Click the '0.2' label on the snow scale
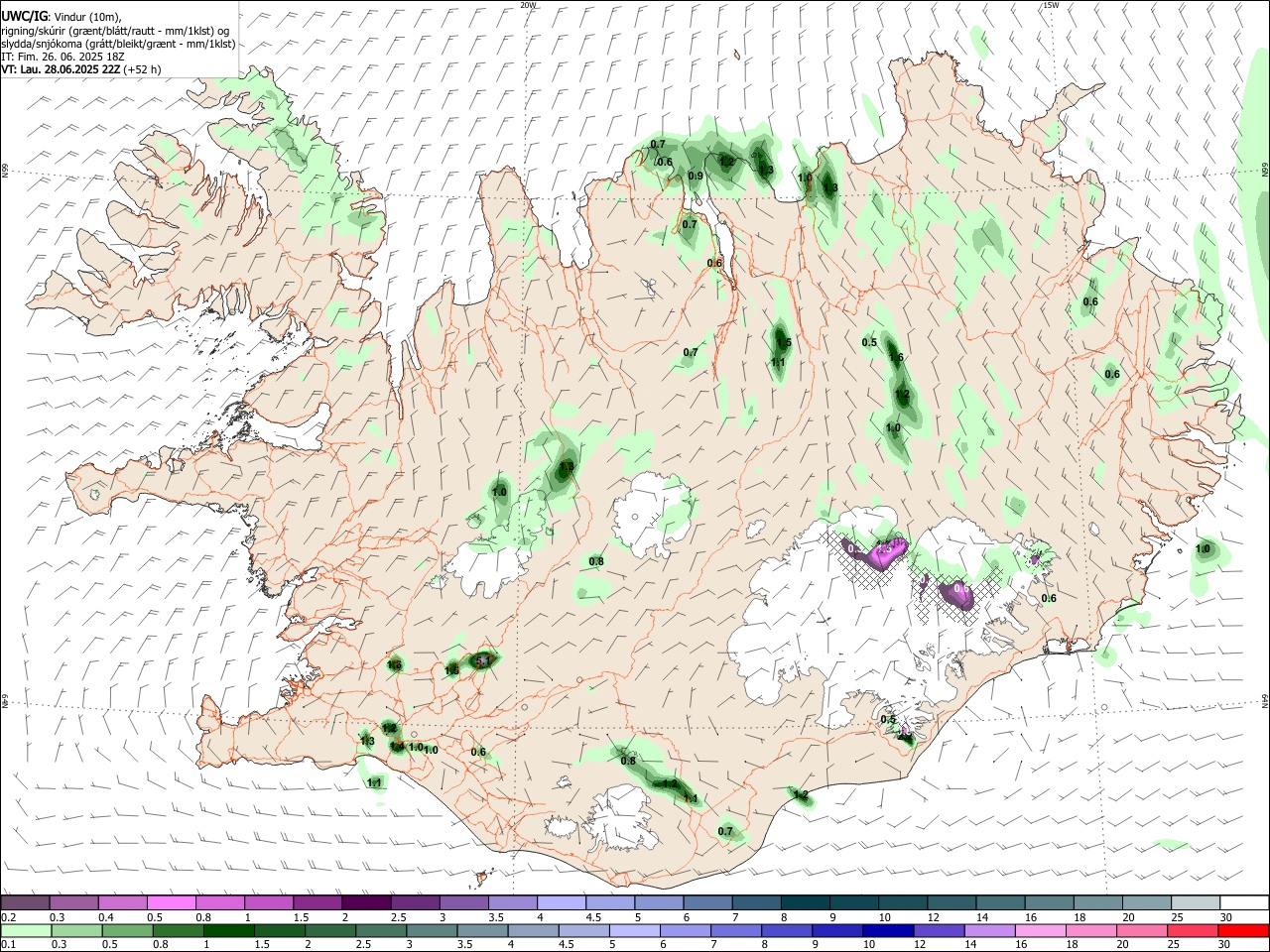This screenshot has height=952, width=1270. pyautogui.click(x=9, y=917)
